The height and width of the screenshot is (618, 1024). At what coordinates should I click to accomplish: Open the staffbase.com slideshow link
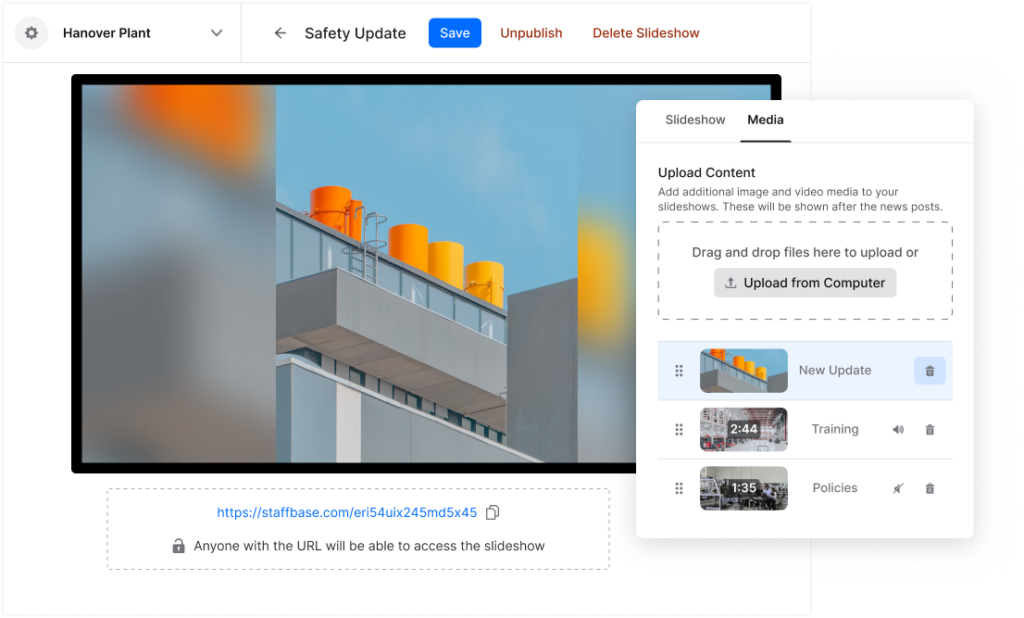(347, 513)
